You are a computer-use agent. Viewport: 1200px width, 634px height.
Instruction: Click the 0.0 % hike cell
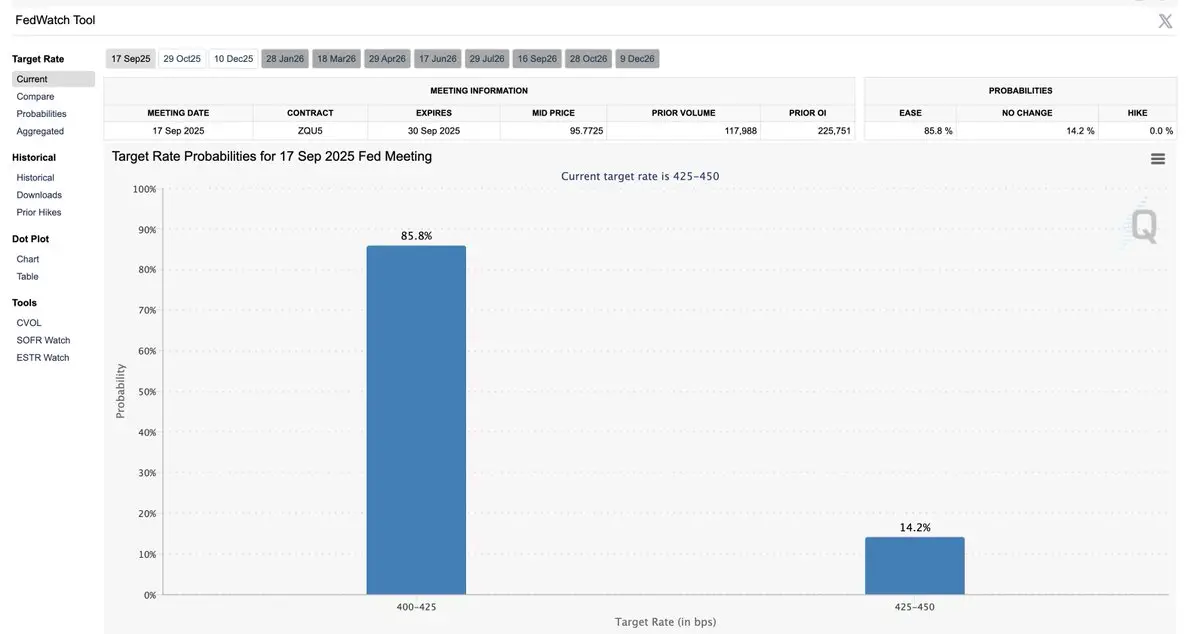[1138, 131]
